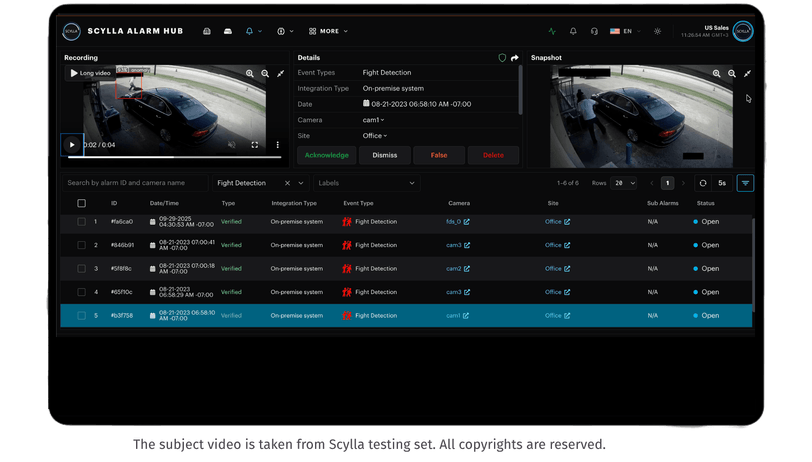Click the Snapshot image of the car
812x462 pixels.
[x=641, y=117]
